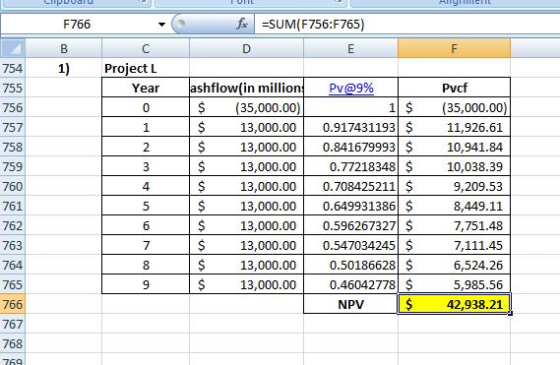Click the cell with 0.50186628

pyautogui.click(x=351, y=265)
